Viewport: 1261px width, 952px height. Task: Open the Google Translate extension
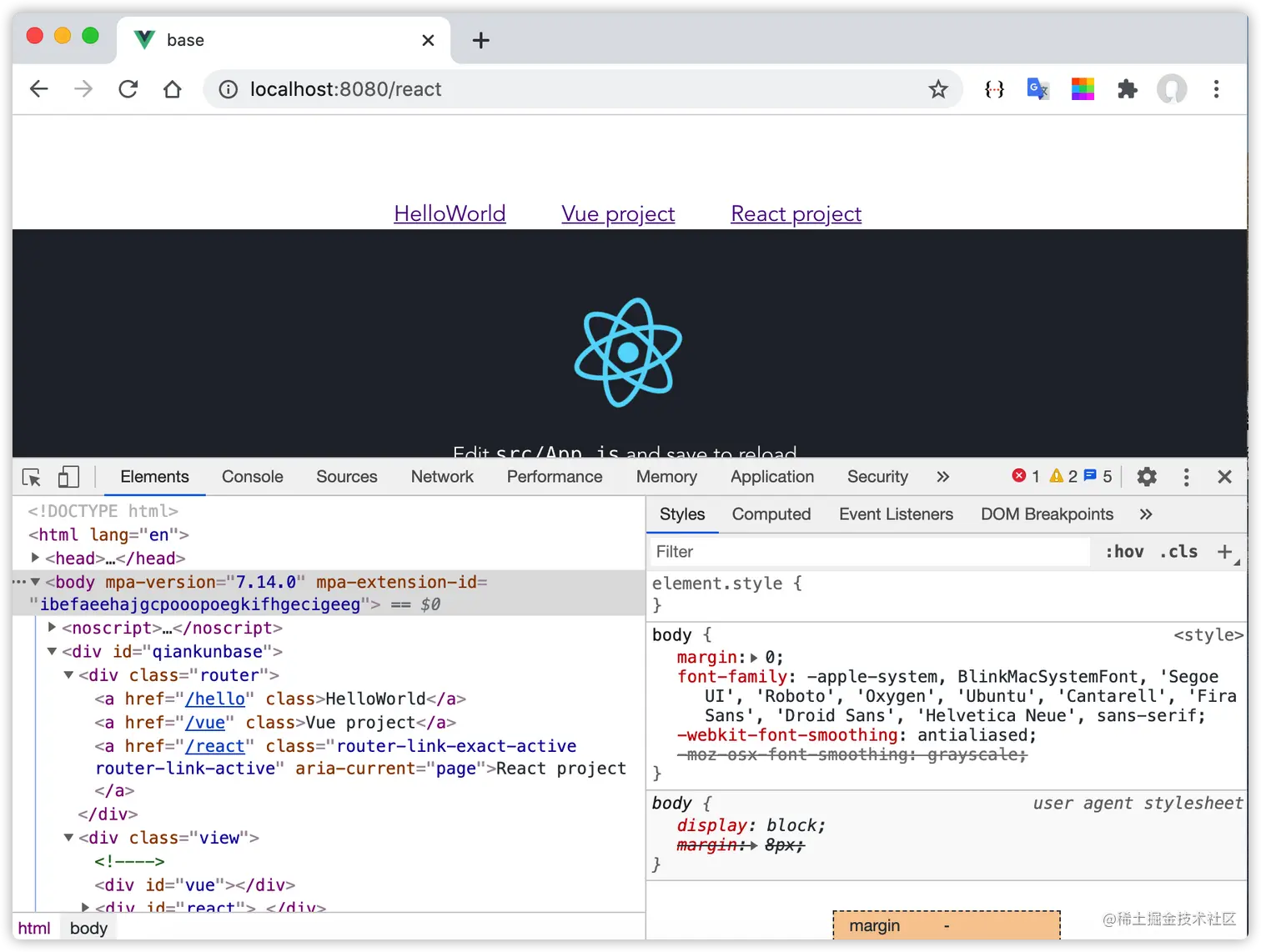[x=1038, y=89]
